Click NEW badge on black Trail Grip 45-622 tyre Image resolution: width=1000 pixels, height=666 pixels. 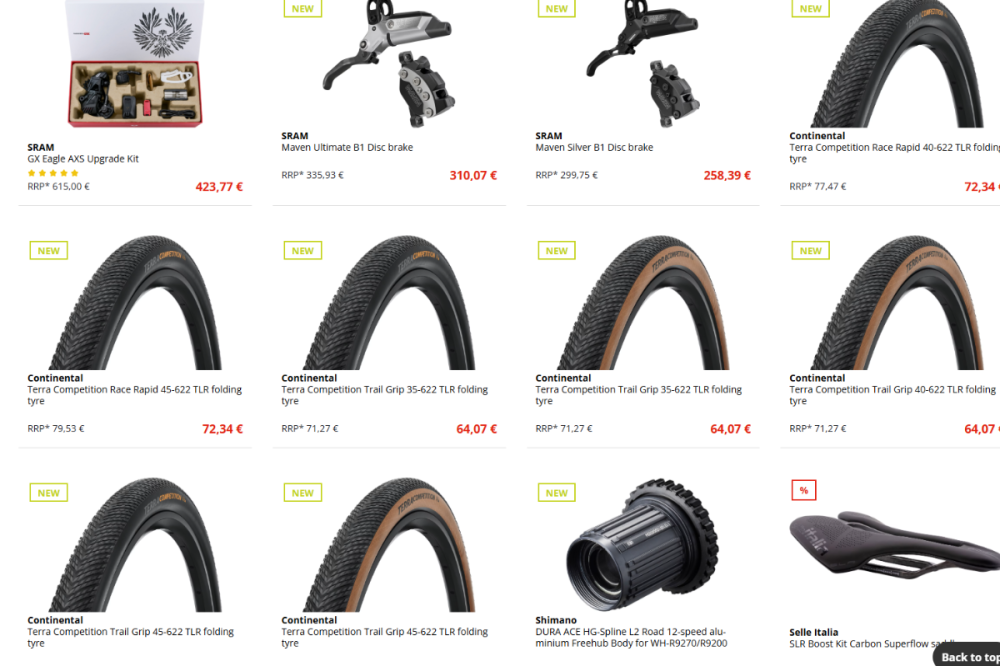pyautogui.click(x=48, y=492)
